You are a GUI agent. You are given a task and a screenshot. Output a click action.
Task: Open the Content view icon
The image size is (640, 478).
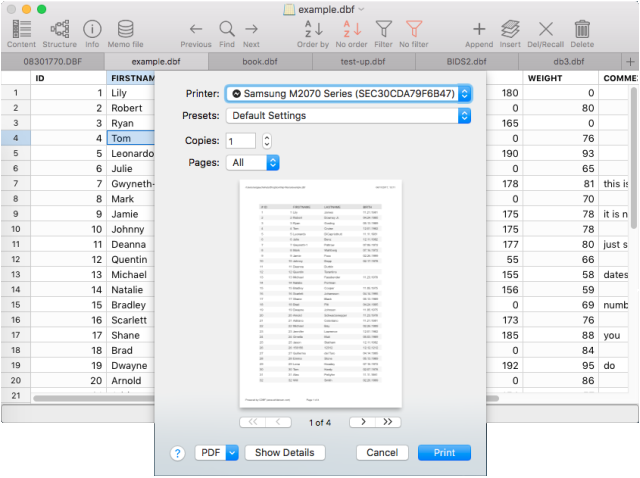21,30
